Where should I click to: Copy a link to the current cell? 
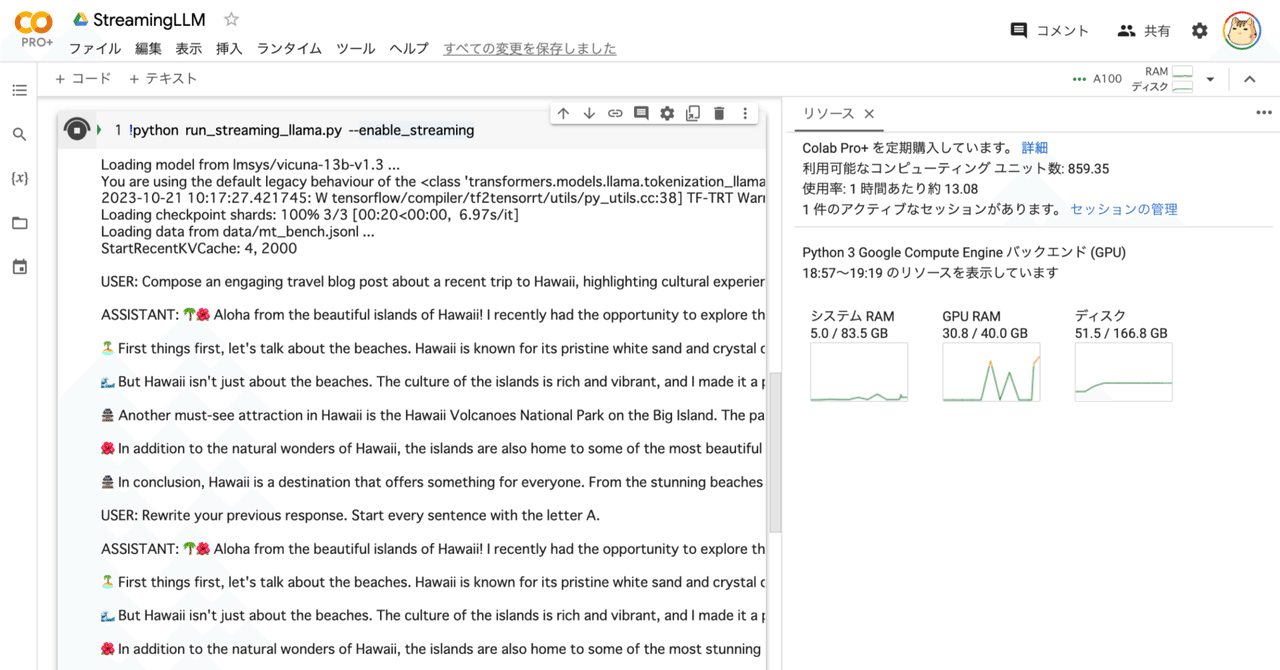615,113
